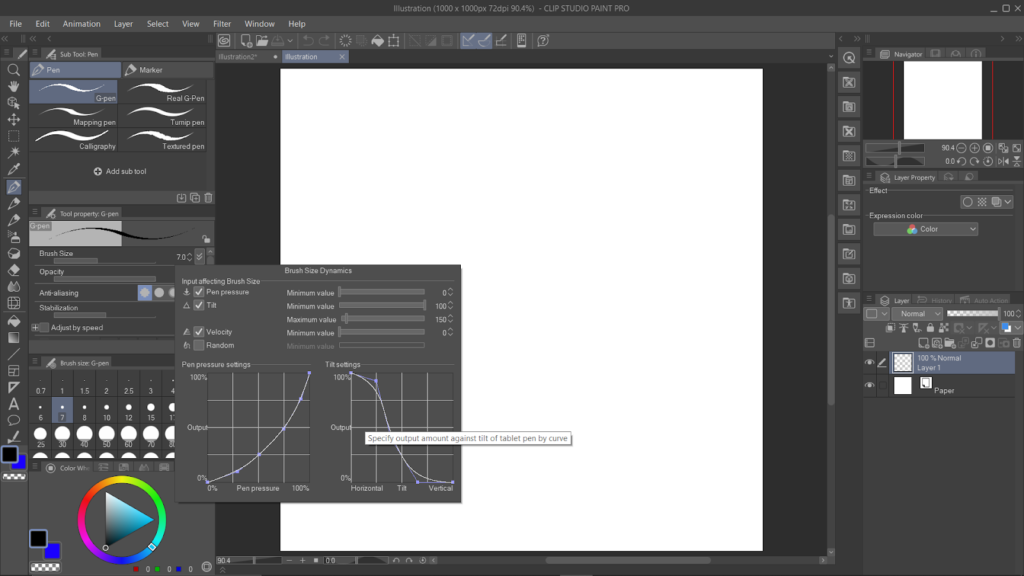Hide the Paper layer using eye icon
Viewport: 1024px width, 576px height.
coord(869,385)
